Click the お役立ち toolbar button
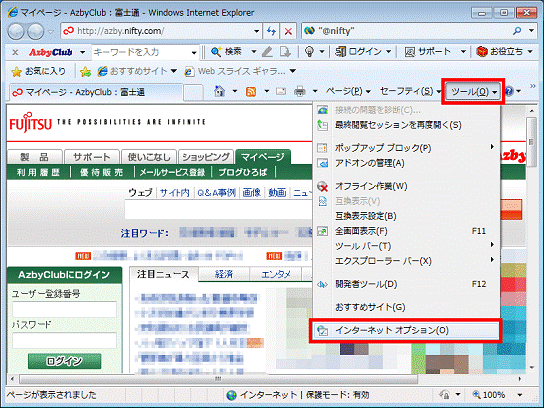 (x=500, y=52)
